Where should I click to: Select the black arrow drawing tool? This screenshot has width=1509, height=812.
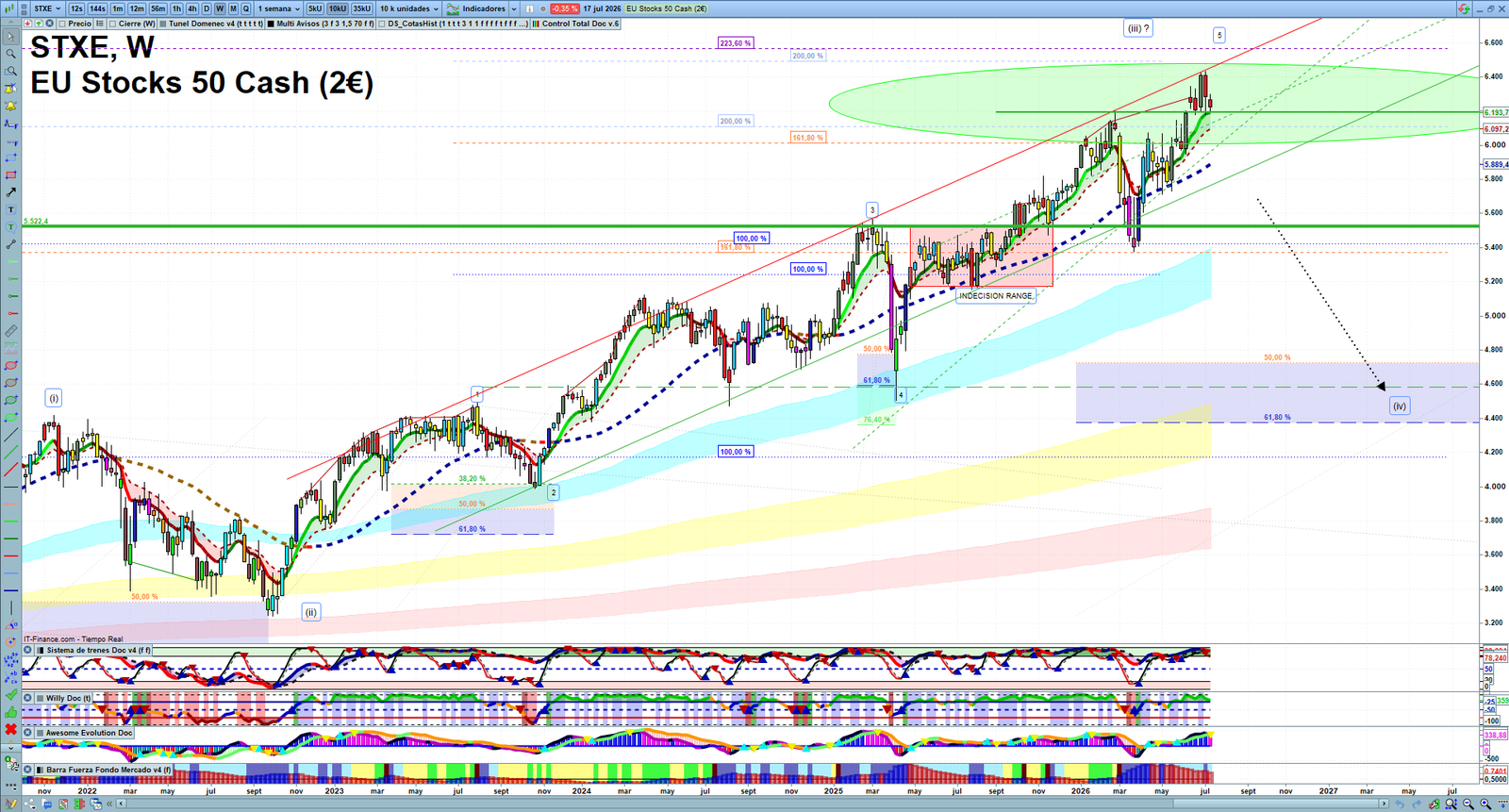pos(11,192)
